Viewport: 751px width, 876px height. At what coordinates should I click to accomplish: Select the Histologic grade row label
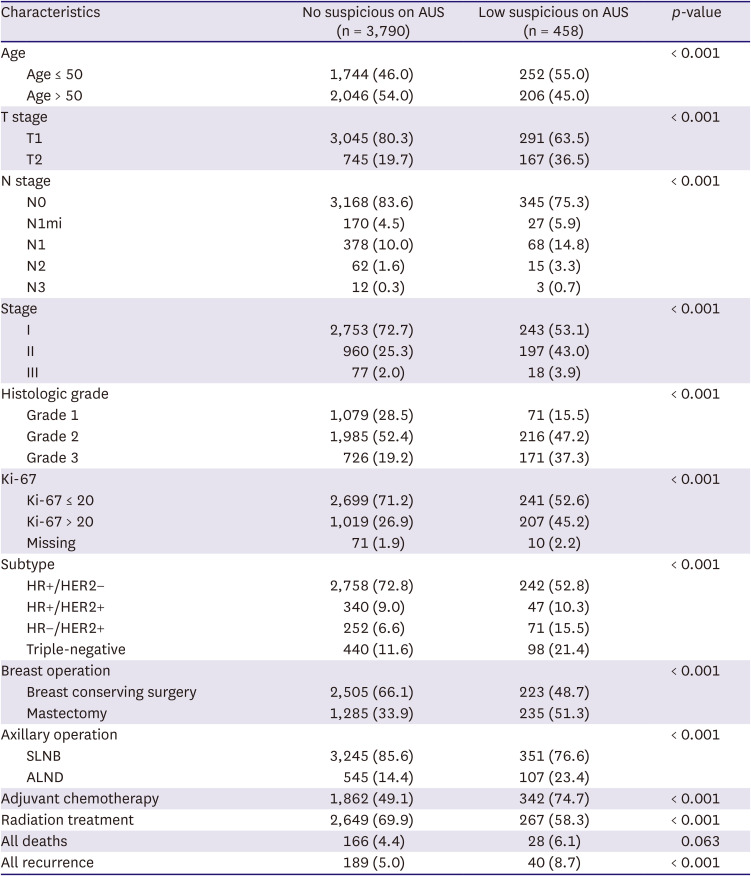55,393
